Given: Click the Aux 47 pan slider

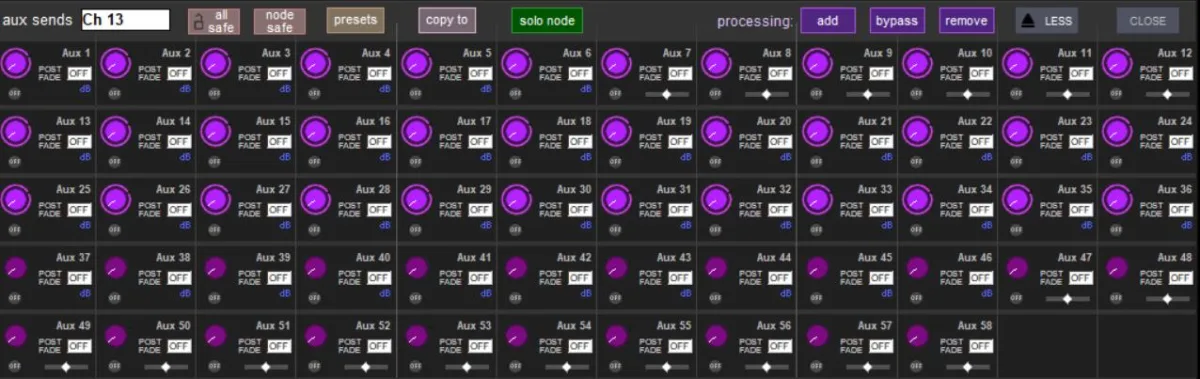Looking at the screenshot, I should pyautogui.click(x=1067, y=299).
